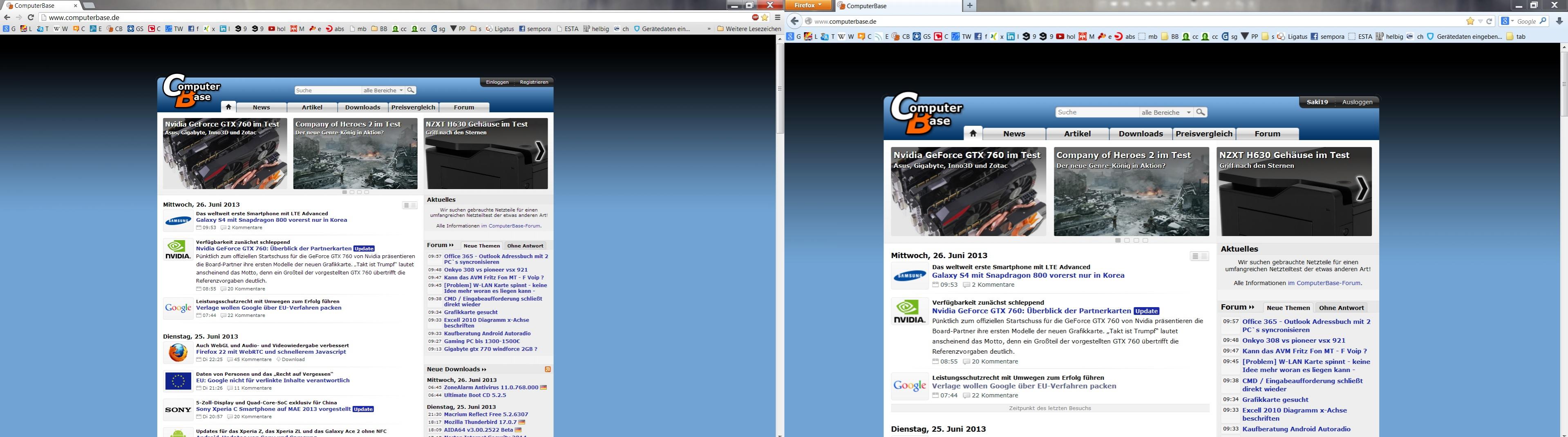1568x437 pixels.
Task: Select the first carousel dot in Chrome's page
Action: click(x=344, y=192)
